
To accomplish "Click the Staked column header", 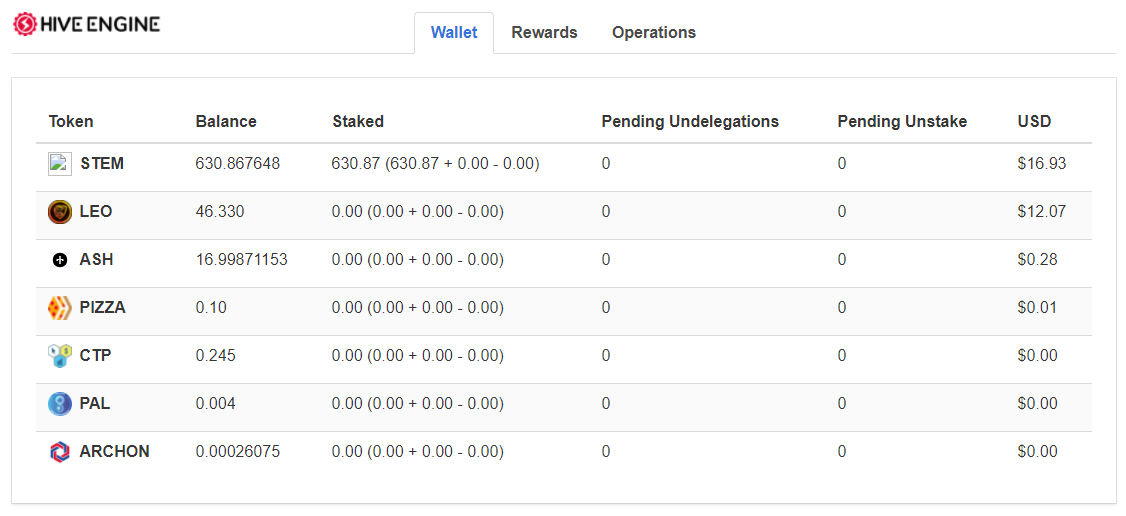I will (358, 121).
